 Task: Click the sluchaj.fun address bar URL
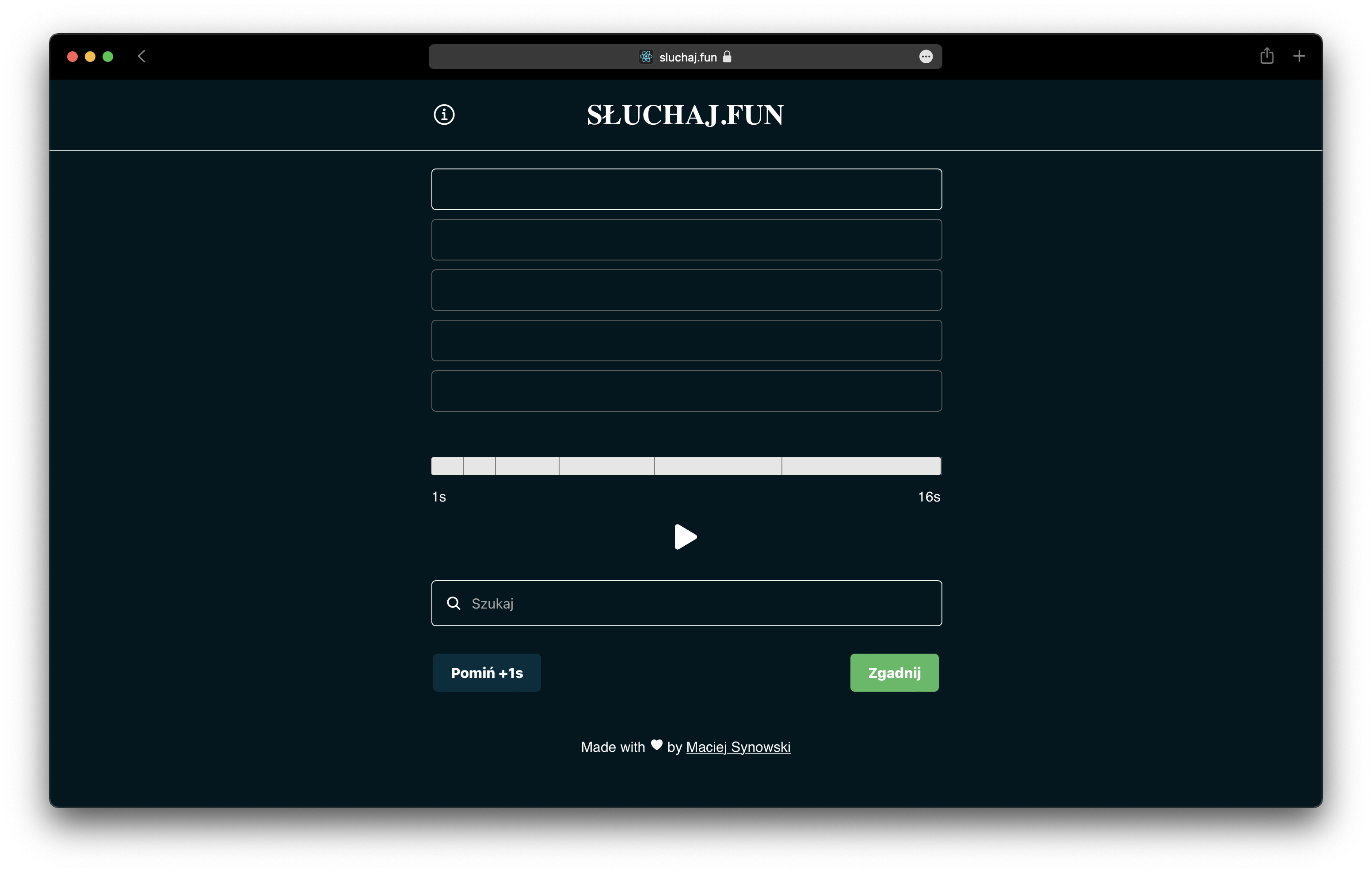pyautogui.click(x=688, y=57)
